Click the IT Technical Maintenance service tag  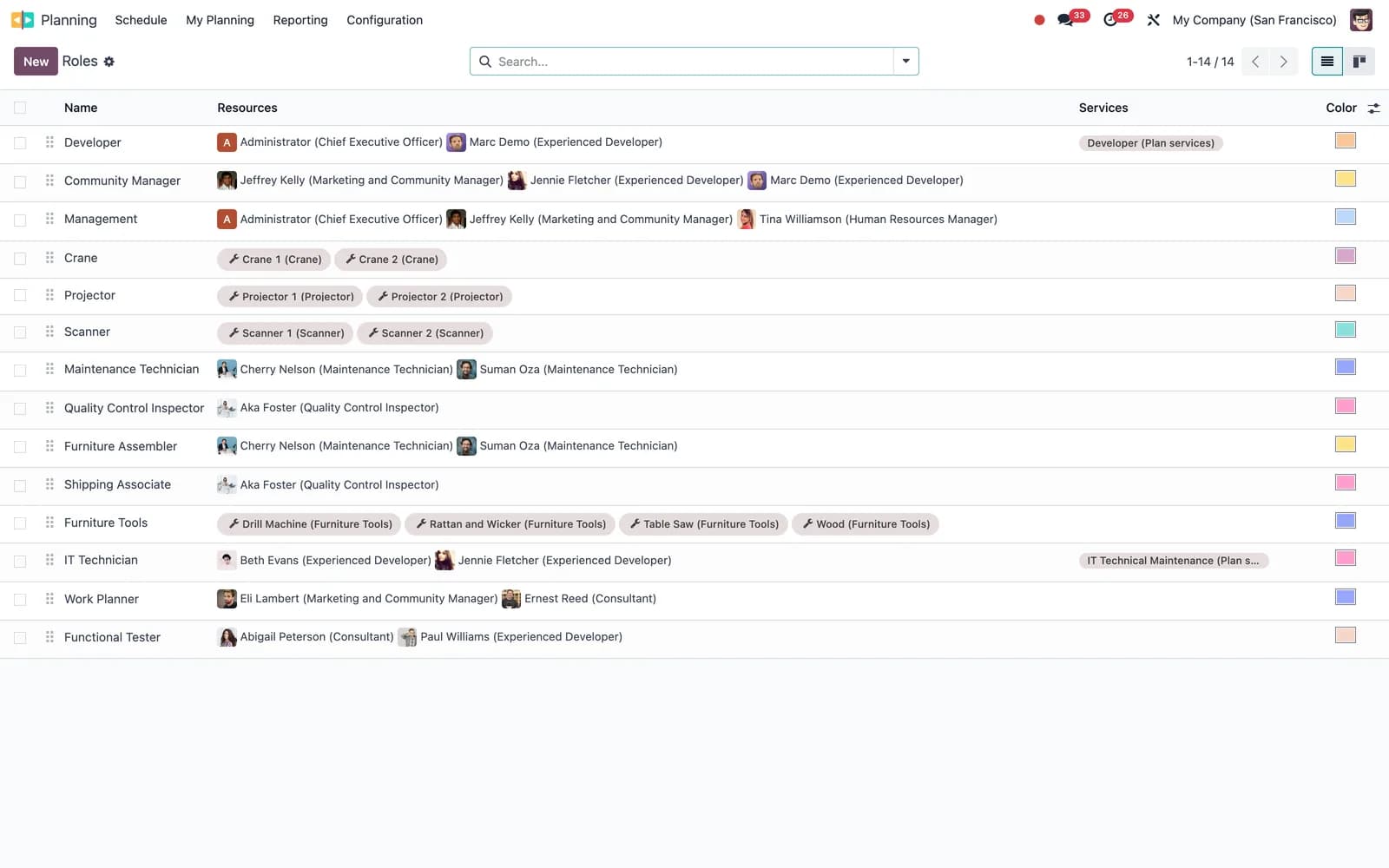coord(1173,561)
